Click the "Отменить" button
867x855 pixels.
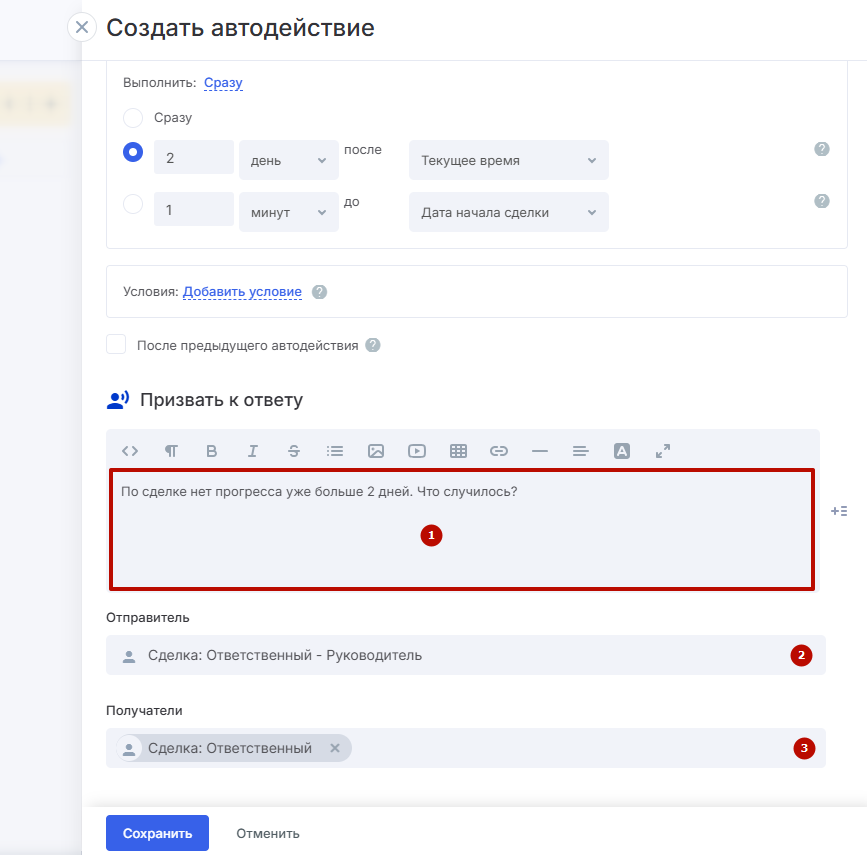pos(268,833)
